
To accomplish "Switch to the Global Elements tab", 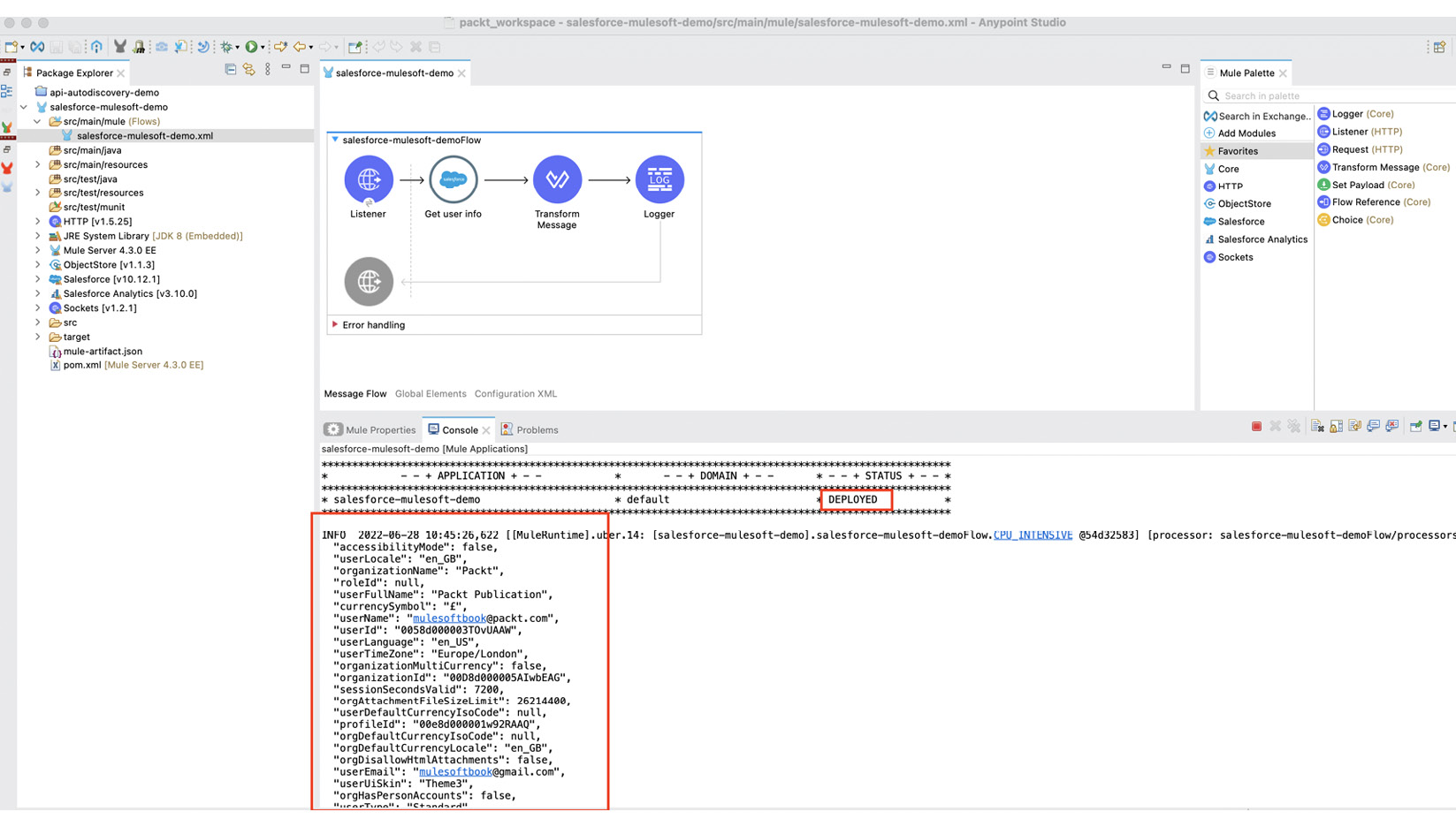I will (x=431, y=394).
